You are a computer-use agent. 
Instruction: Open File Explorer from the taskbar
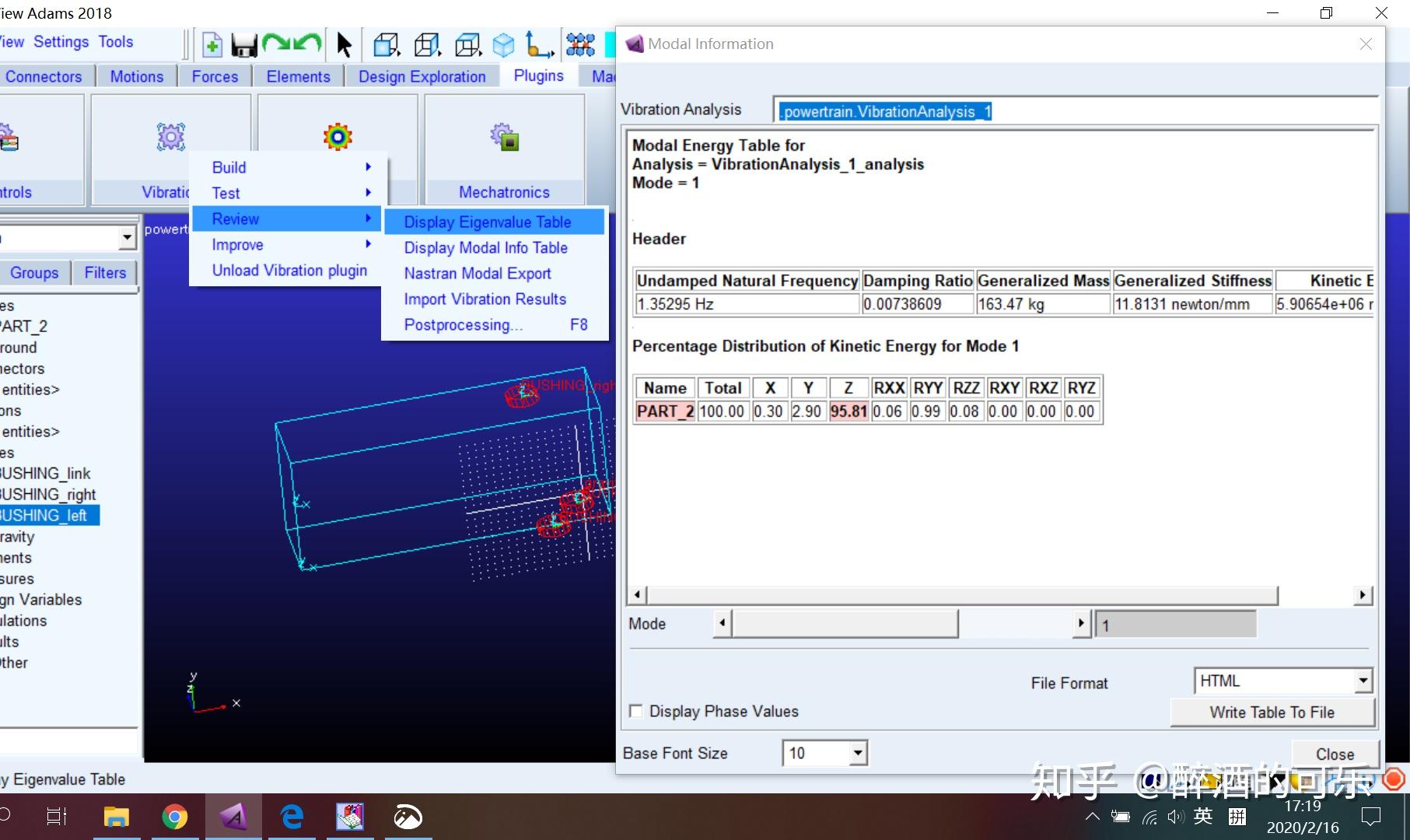tap(117, 817)
